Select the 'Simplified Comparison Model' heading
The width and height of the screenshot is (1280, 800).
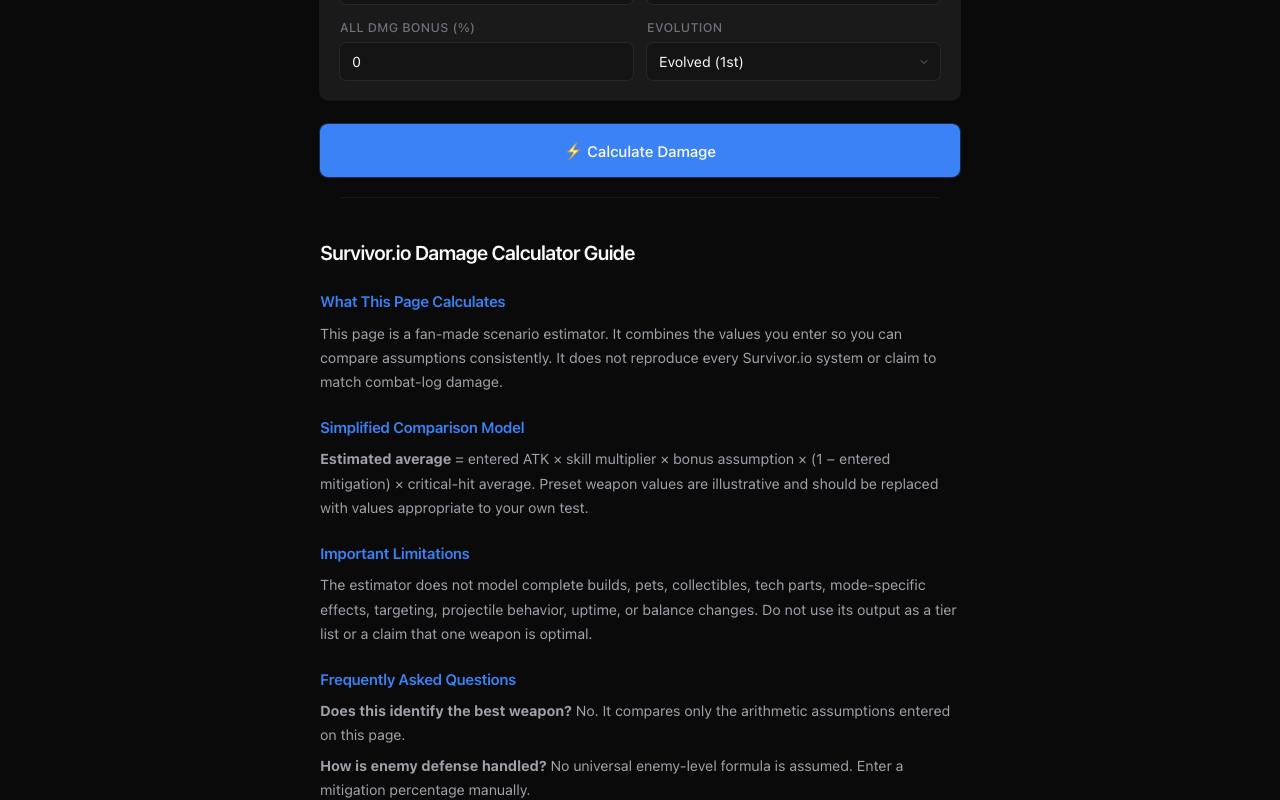422,428
